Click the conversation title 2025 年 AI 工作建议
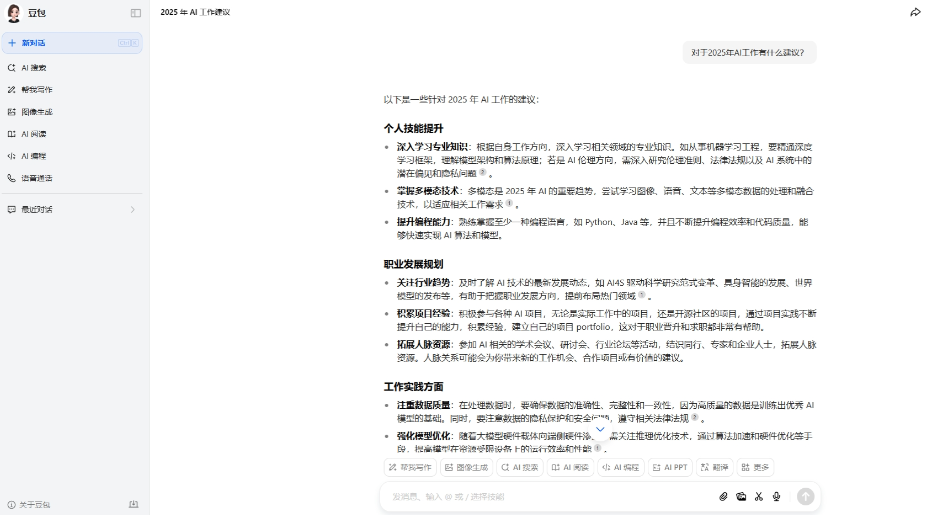Viewport: 928px width, 515px height. pyautogui.click(x=195, y=12)
